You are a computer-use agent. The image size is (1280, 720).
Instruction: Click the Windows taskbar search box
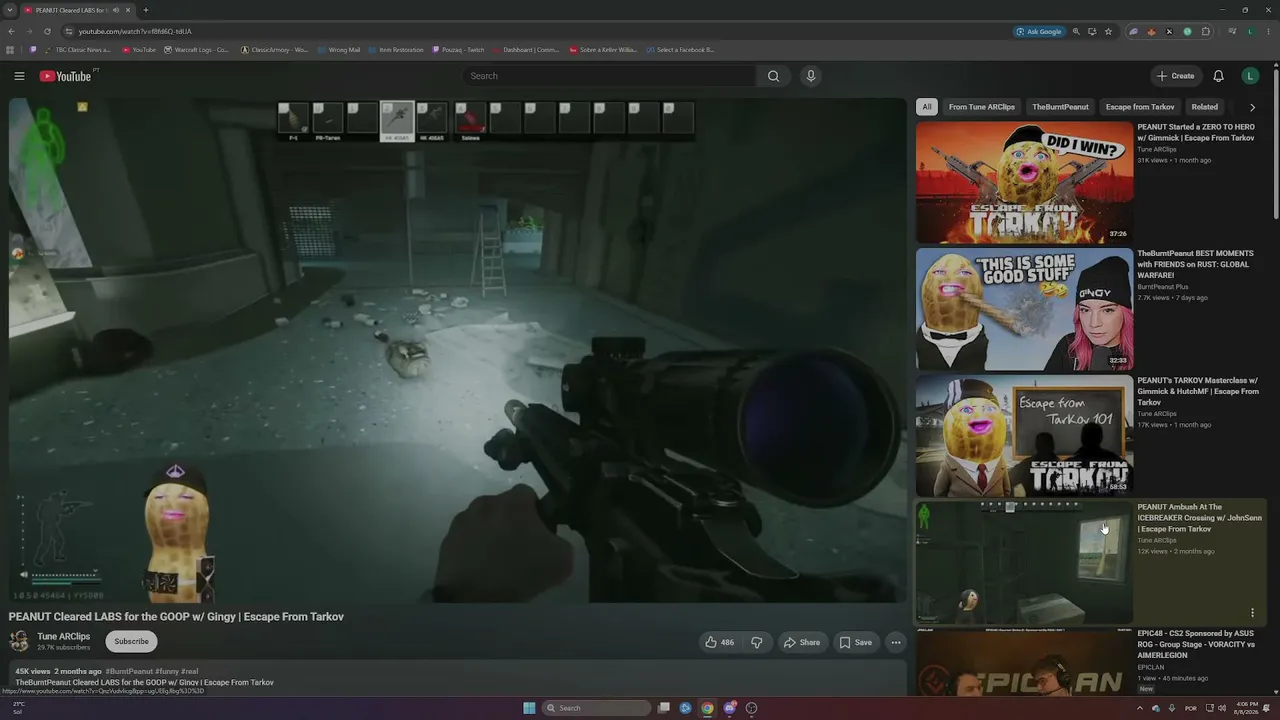click(597, 708)
